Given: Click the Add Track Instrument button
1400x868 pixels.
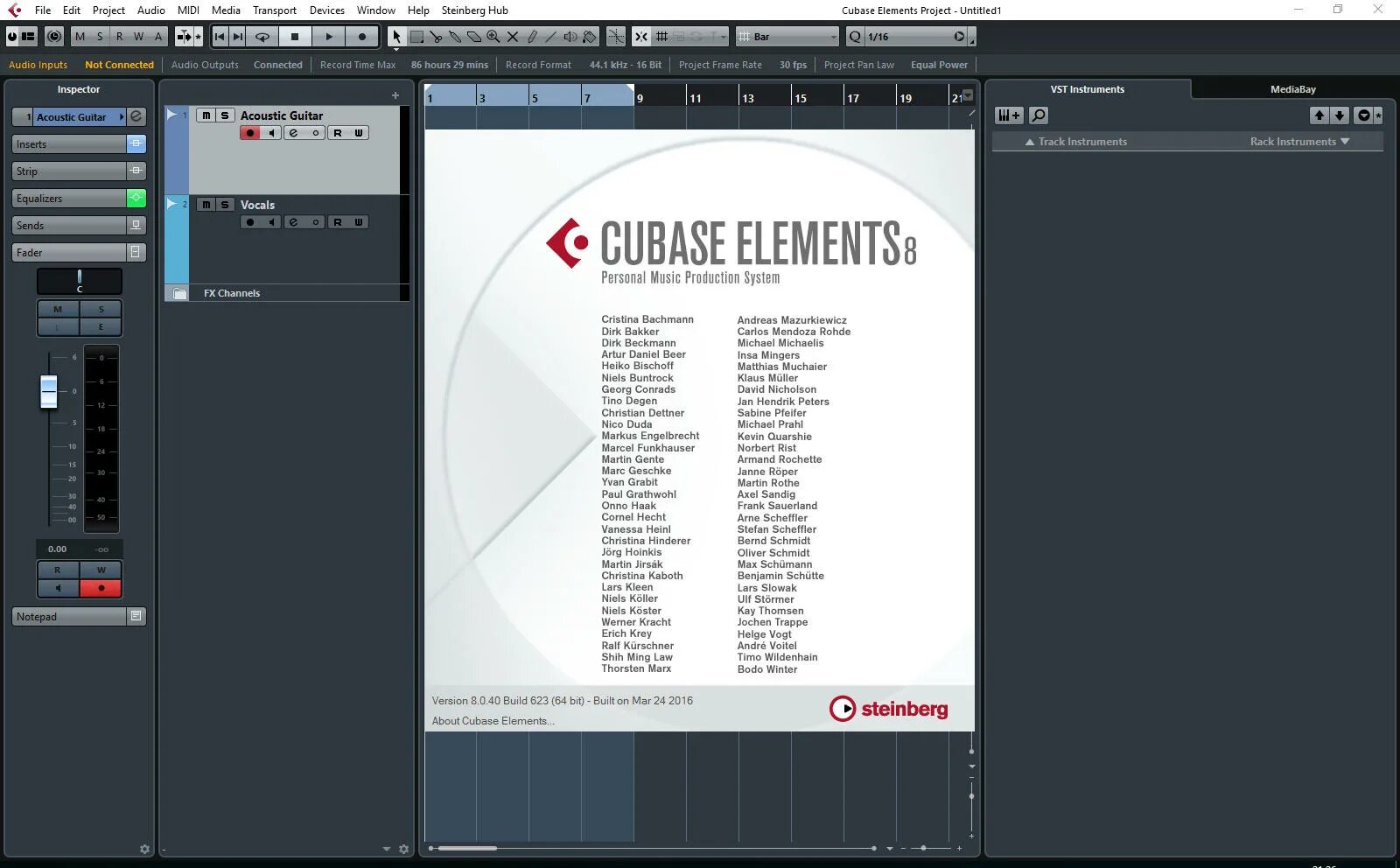Looking at the screenshot, I should tap(1009, 115).
